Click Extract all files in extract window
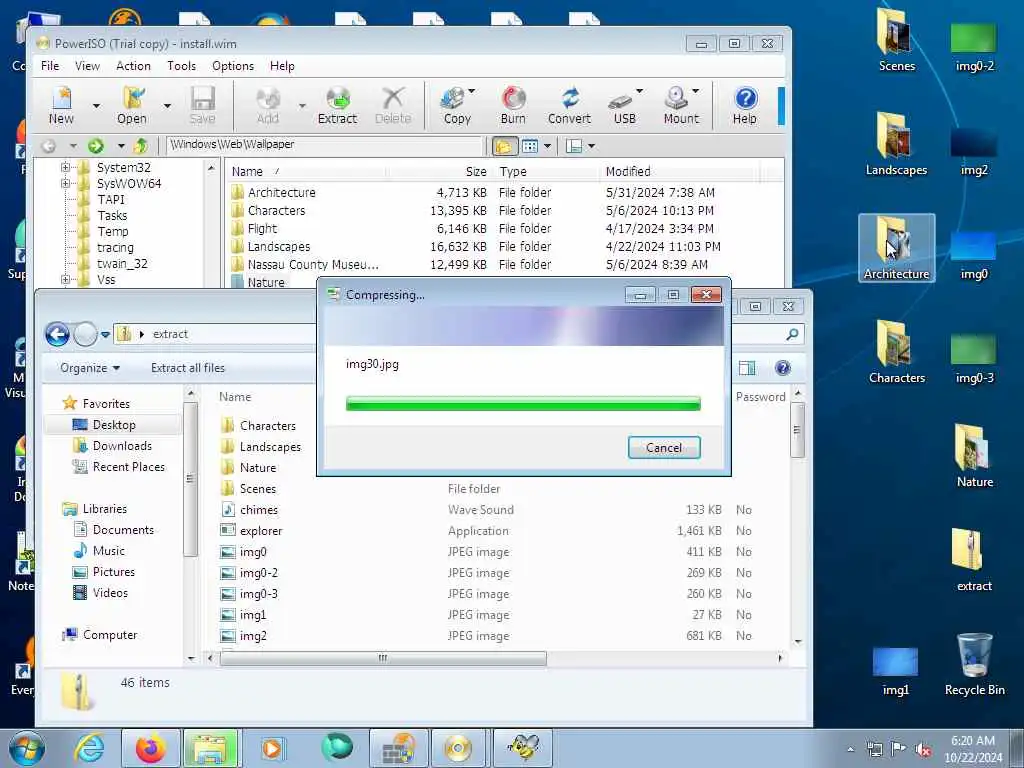 pos(187,368)
